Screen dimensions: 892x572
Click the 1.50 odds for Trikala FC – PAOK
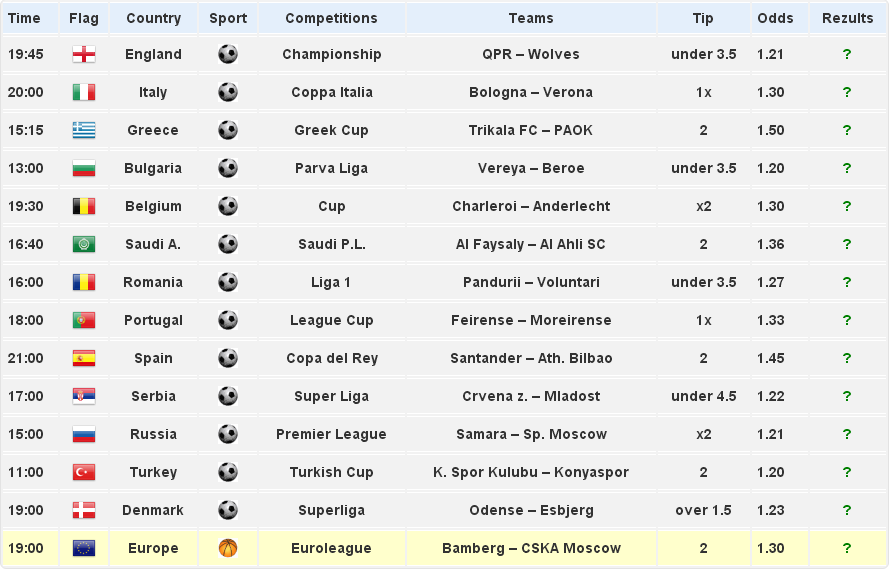pyautogui.click(x=771, y=130)
